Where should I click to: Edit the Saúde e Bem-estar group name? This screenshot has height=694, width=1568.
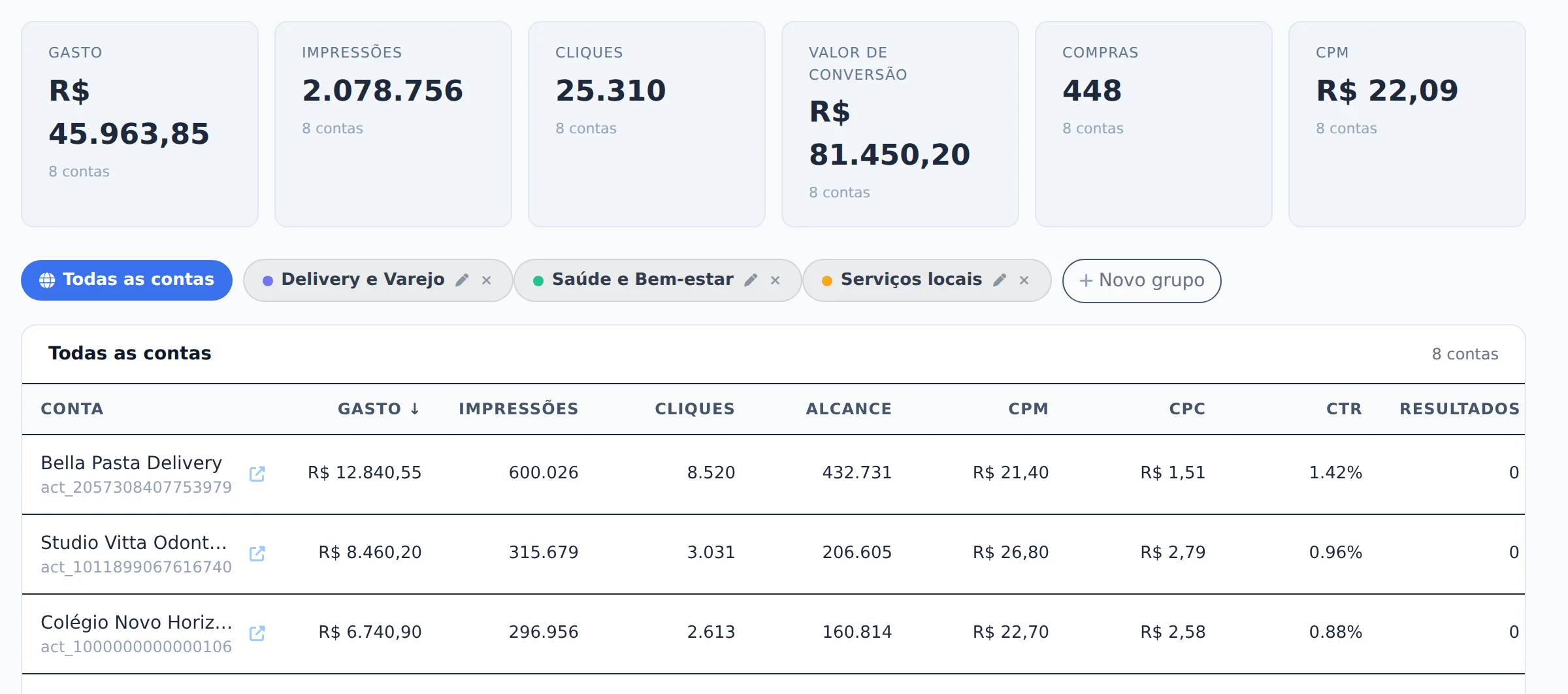click(751, 280)
